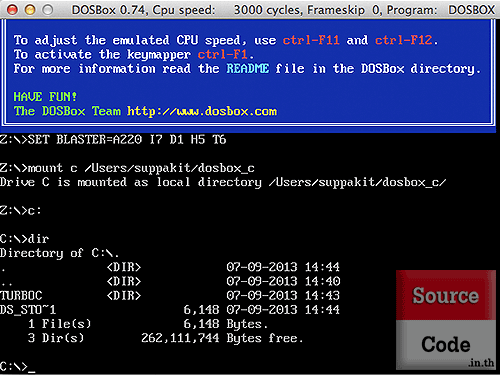Click the ctrl-F12 shortcut text
The height and width of the screenshot is (375, 500).
tap(404, 40)
